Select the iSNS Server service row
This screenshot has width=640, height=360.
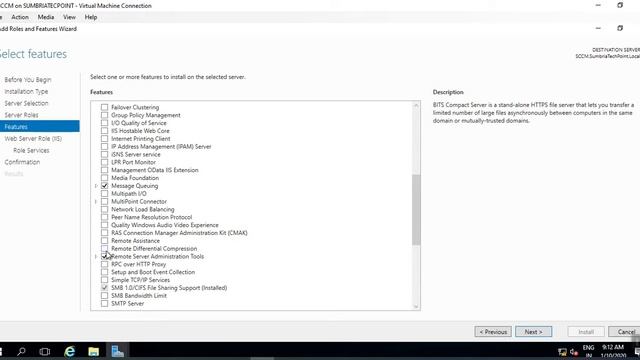pyautogui.click(x=136, y=154)
